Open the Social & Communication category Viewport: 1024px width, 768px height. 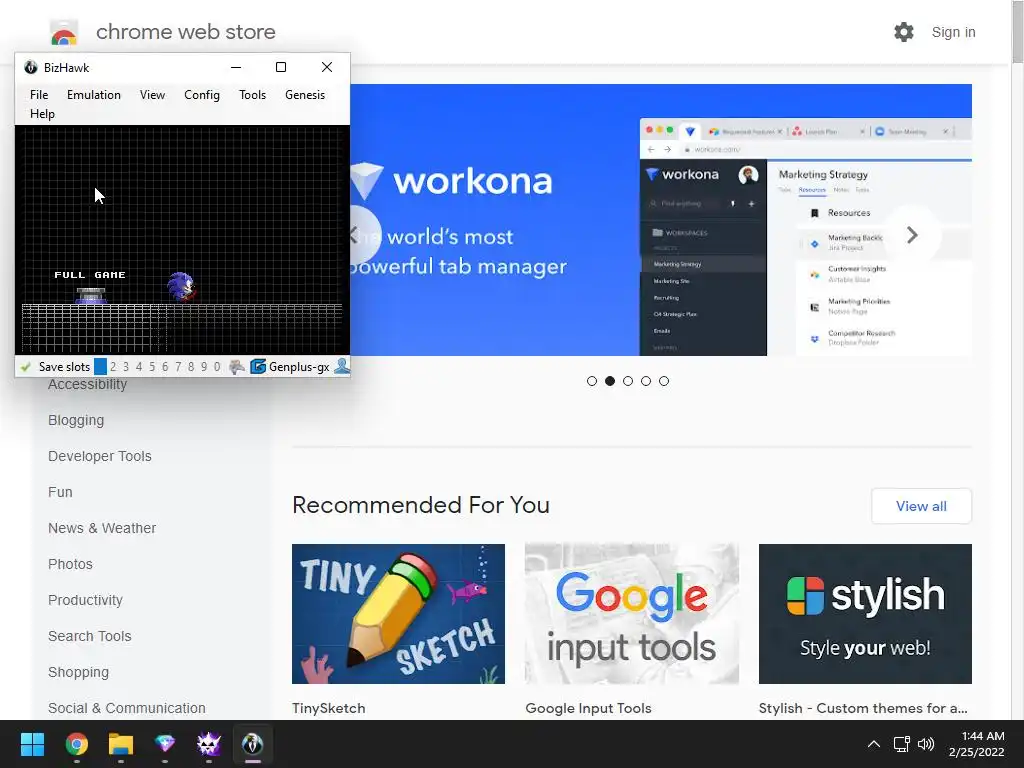(x=127, y=708)
